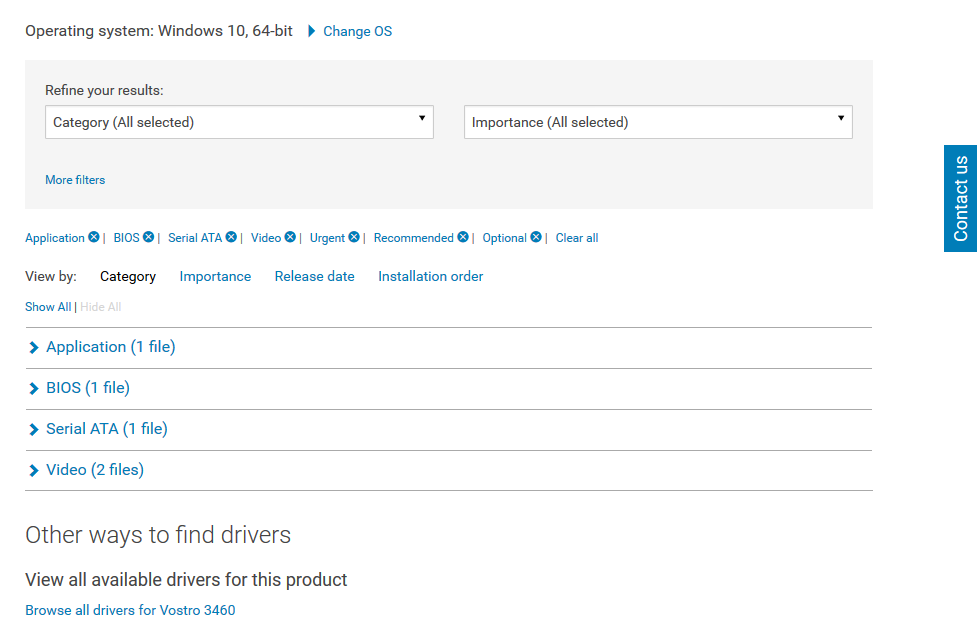Viewport: 978px width, 622px height.
Task: Remove the Urgent filter tag
Action: coord(354,237)
